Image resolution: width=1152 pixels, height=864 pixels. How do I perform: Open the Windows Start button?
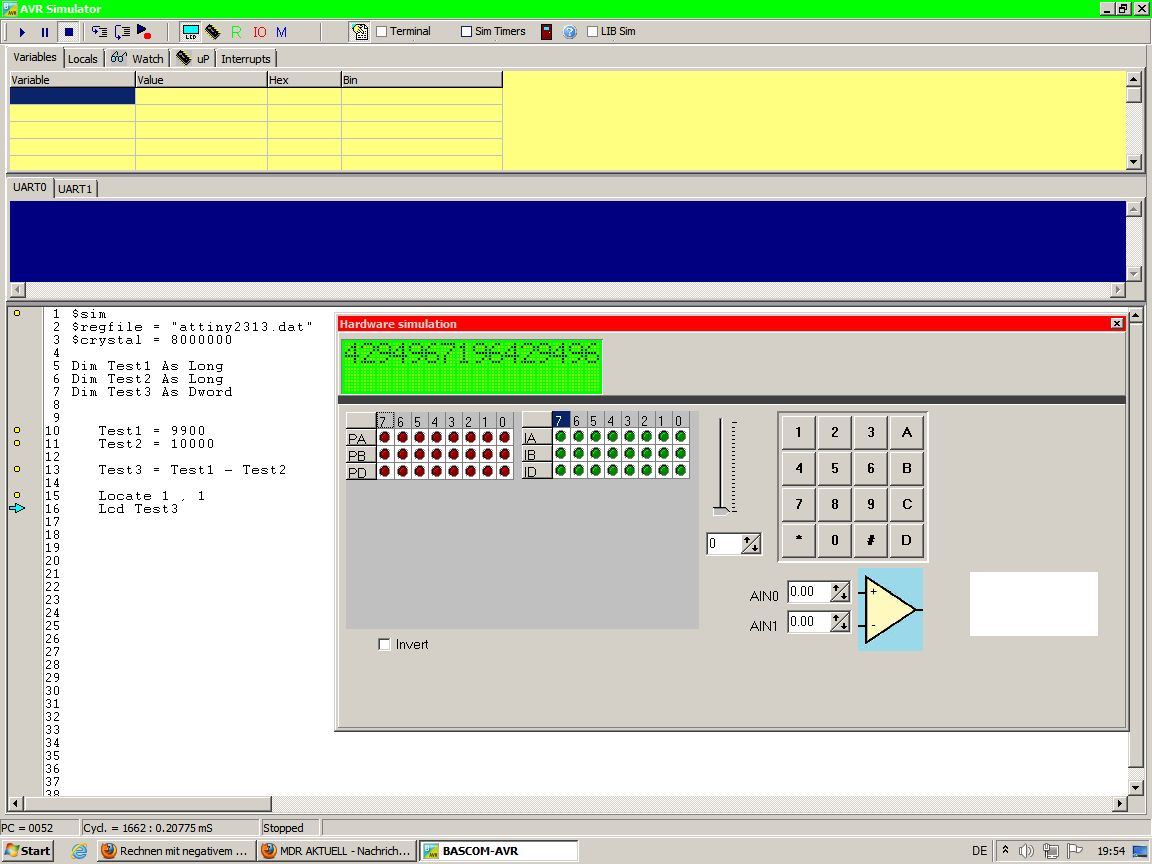pos(28,851)
